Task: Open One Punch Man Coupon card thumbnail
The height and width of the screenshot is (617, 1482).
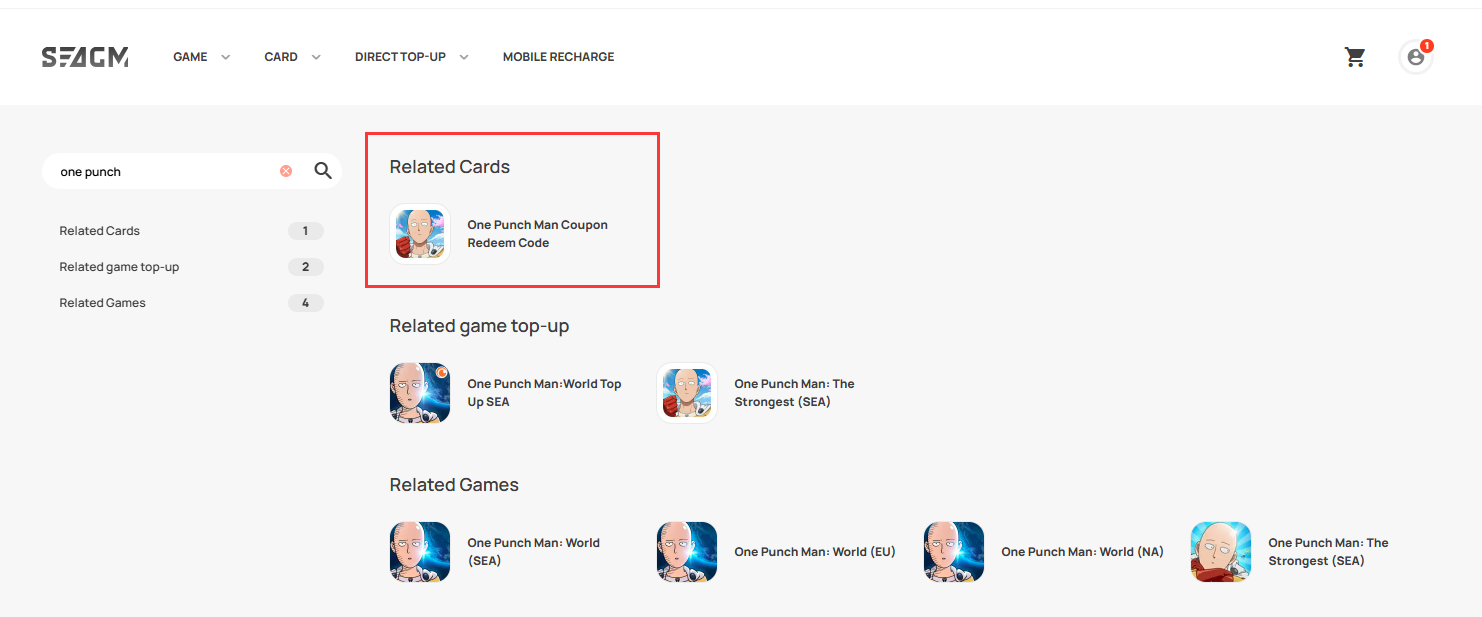Action: [420, 234]
